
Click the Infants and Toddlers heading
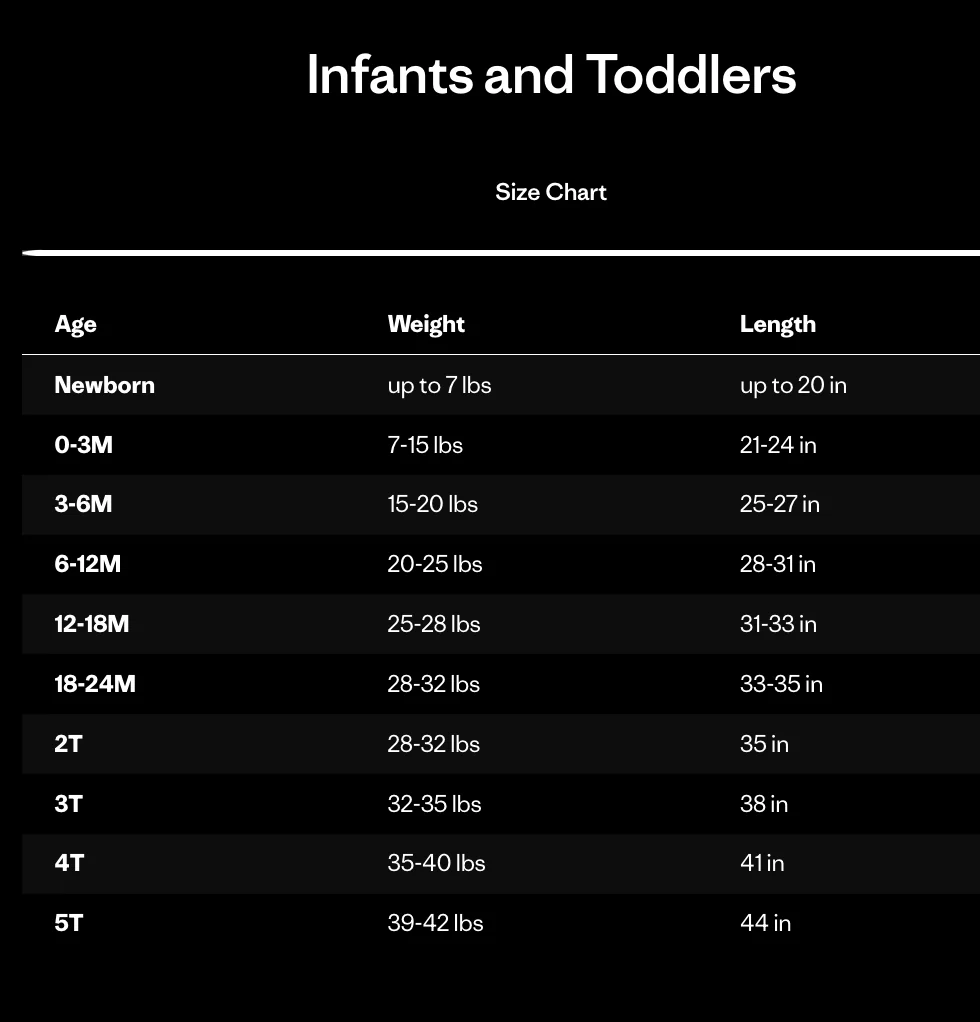pos(551,75)
